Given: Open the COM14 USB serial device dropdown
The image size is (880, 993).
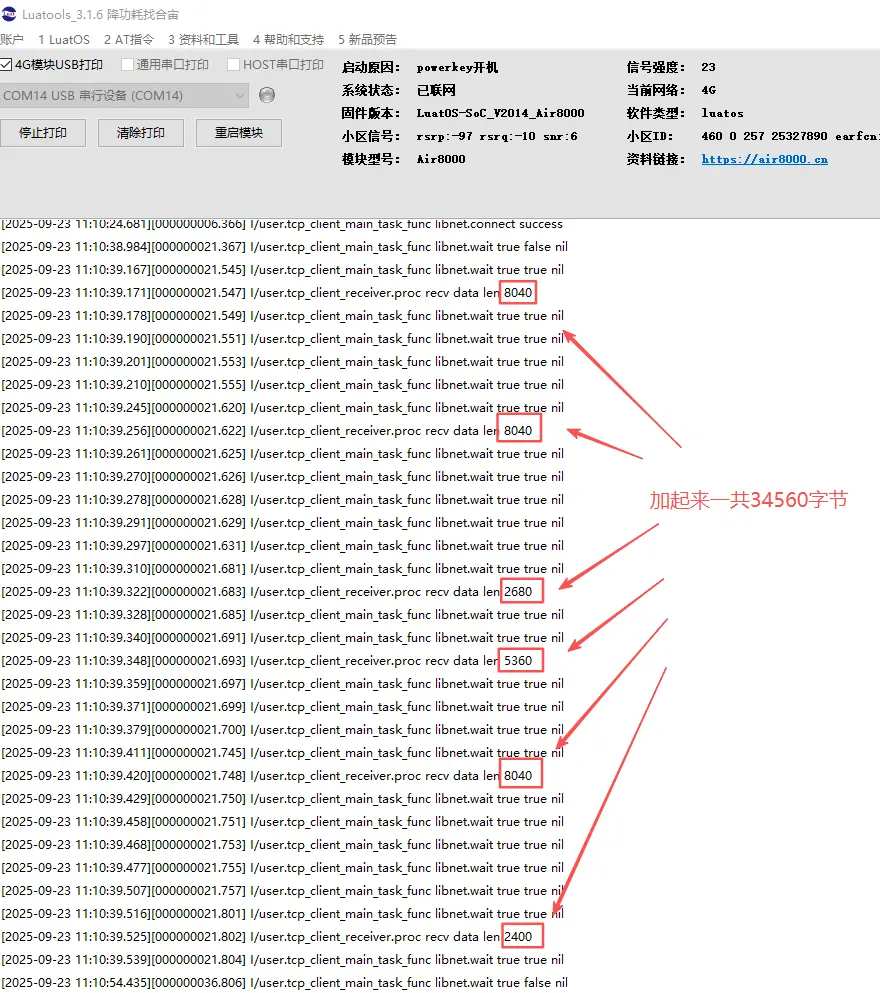Looking at the screenshot, I should click(124, 96).
